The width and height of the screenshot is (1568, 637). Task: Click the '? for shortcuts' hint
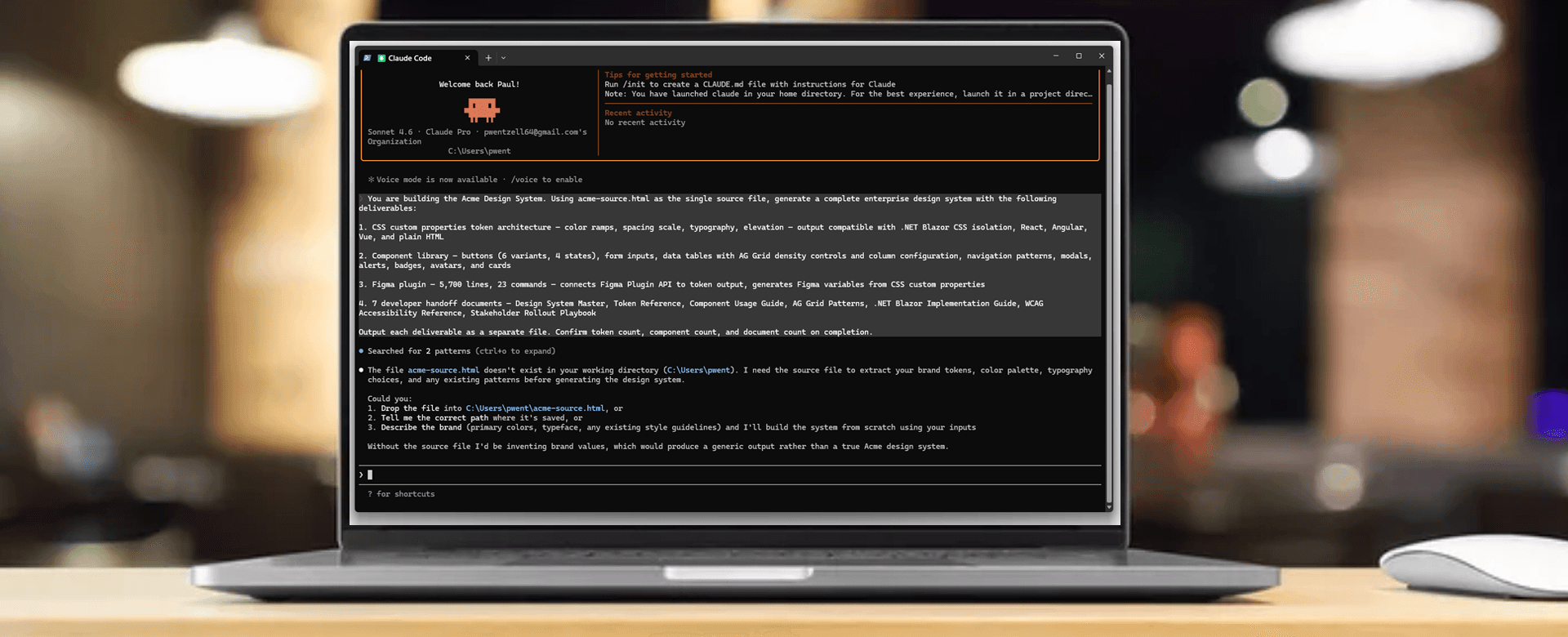point(401,494)
